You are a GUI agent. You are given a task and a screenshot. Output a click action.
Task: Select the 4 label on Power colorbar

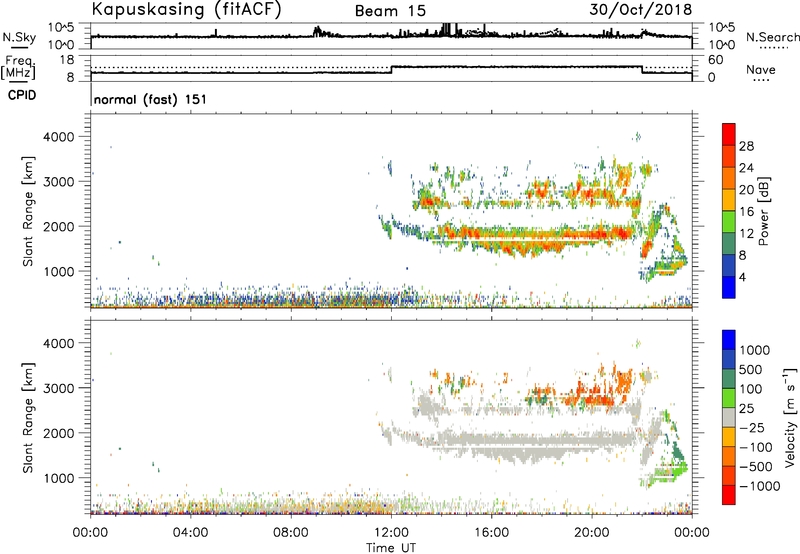coord(742,277)
